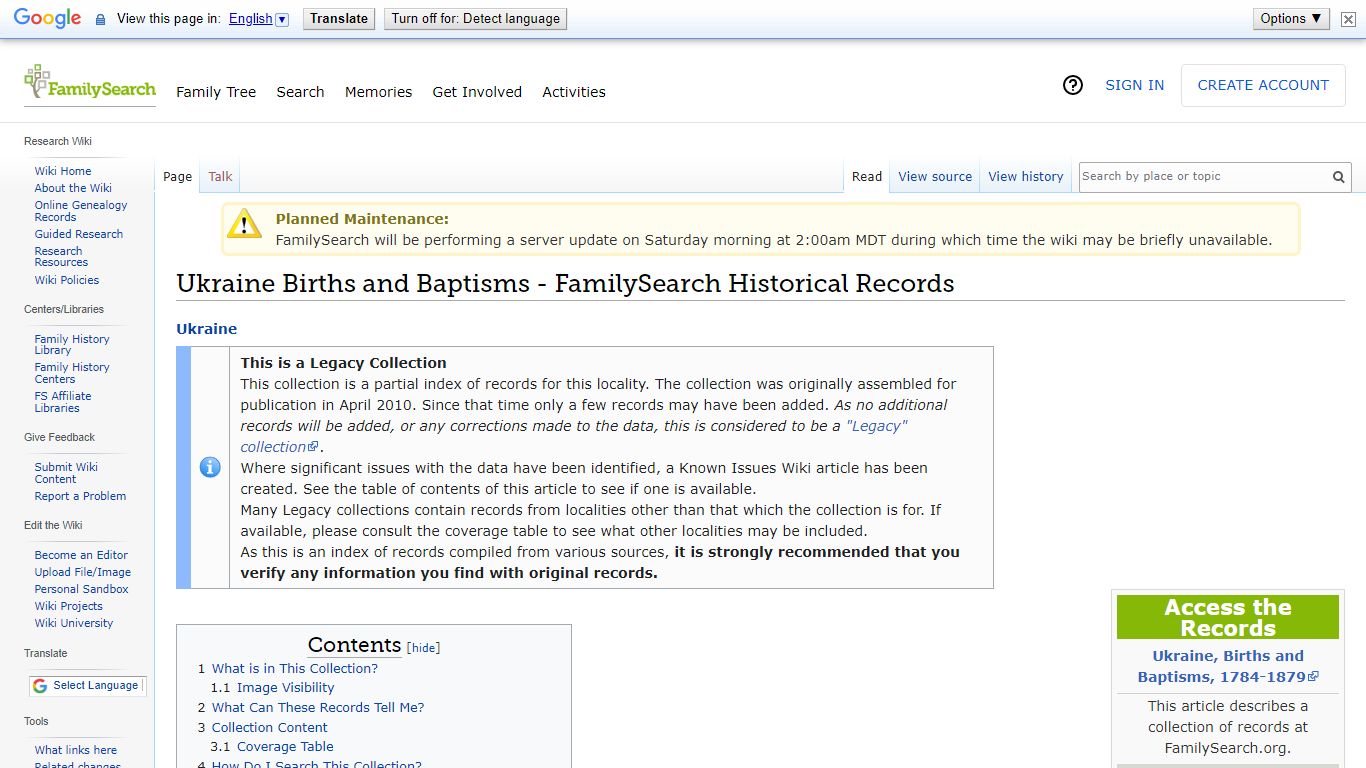Open the Memories menu
1366x768 pixels.
pos(378,92)
